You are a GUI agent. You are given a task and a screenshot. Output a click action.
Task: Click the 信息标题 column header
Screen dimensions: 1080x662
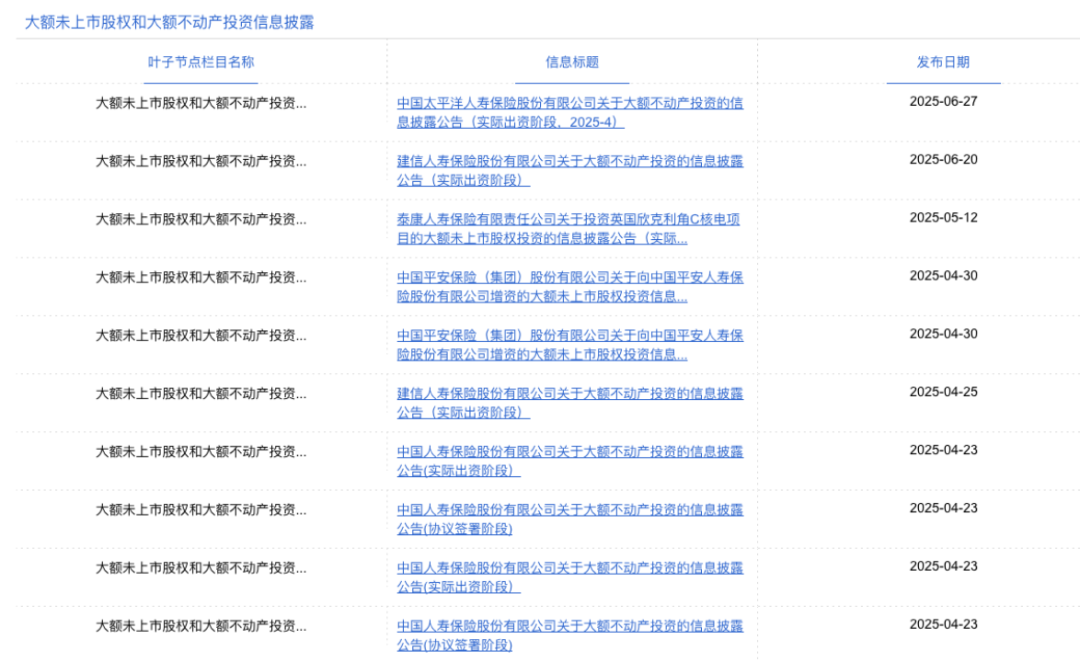point(572,62)
